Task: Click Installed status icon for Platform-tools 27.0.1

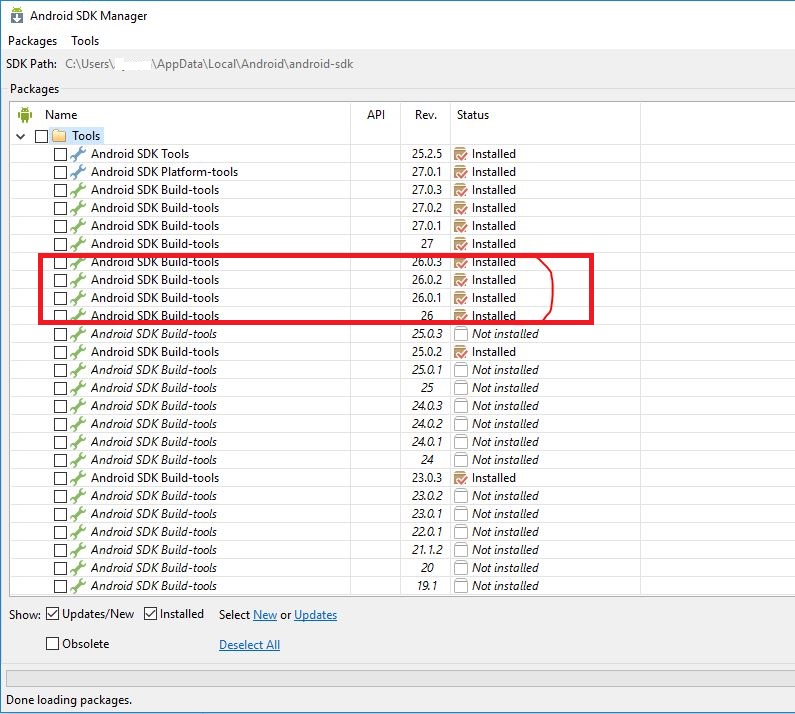Action: click(460, 172)
